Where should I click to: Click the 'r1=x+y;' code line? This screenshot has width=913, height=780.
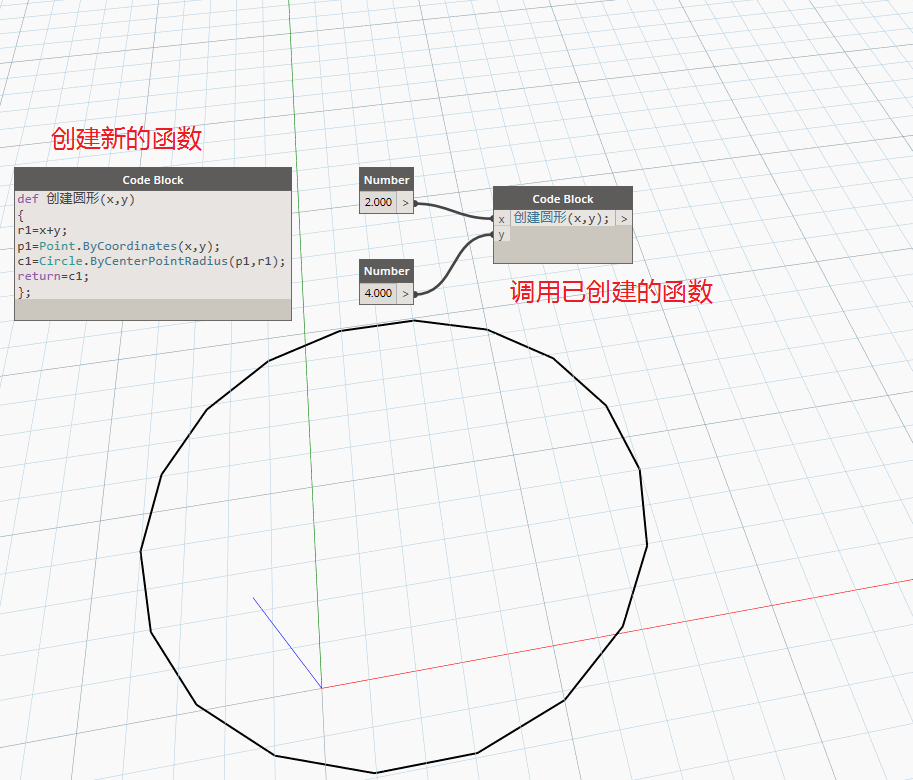pyautogui.click(x=43, y=230)
